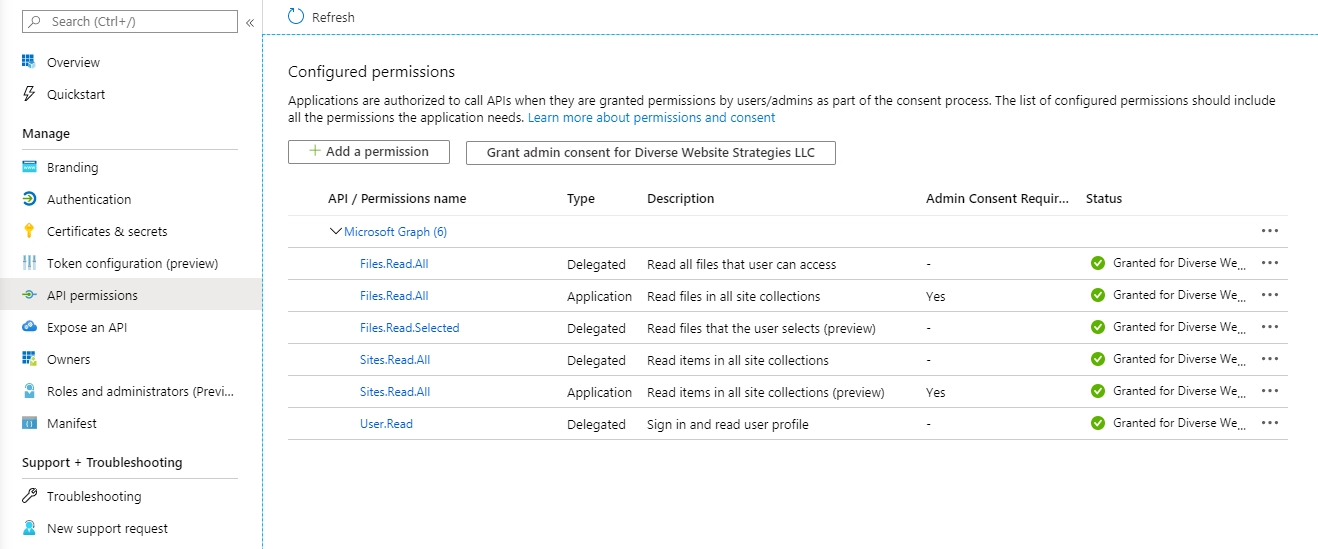This screenshot has height=549, width=1318.
Task: Click the Status column header
Action: coord(1104,198)
